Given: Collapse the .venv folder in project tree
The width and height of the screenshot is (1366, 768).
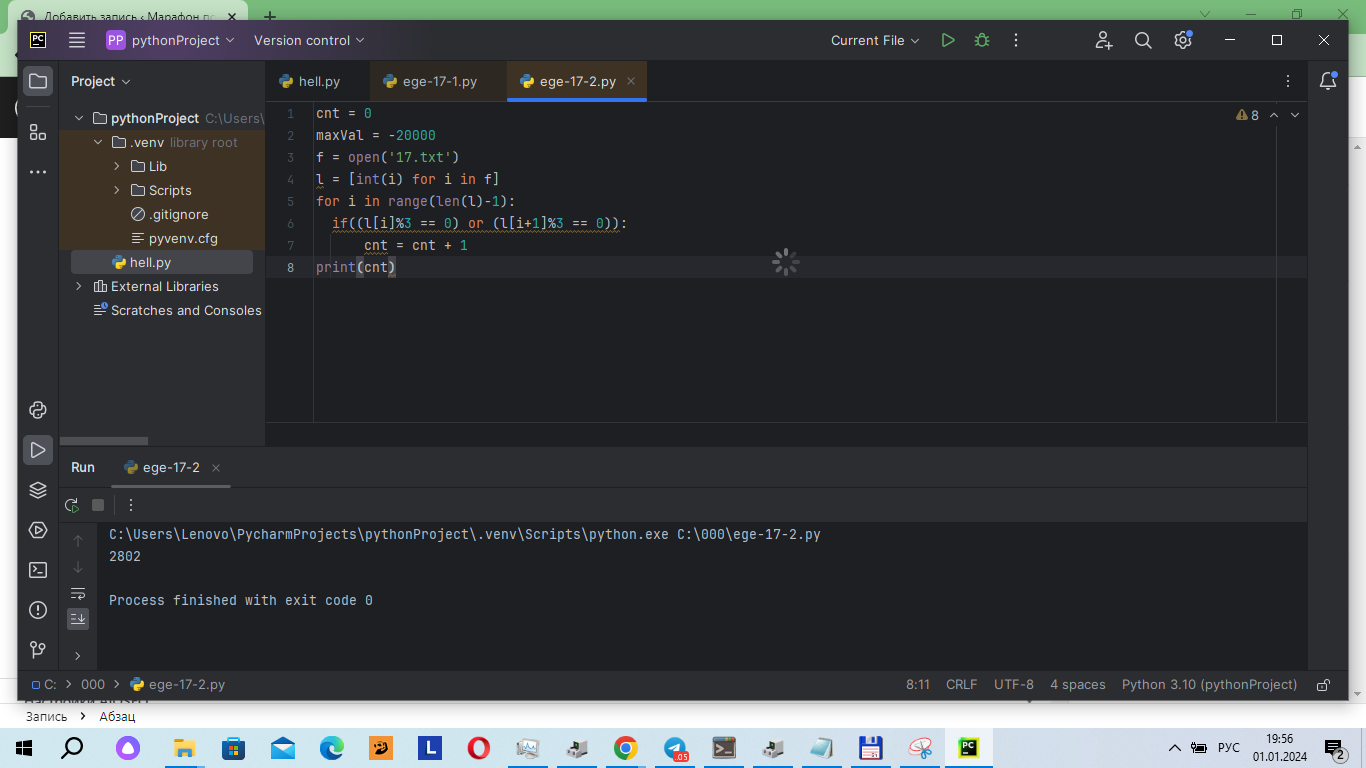Looking at the screenshot, I should pos(98,142).
